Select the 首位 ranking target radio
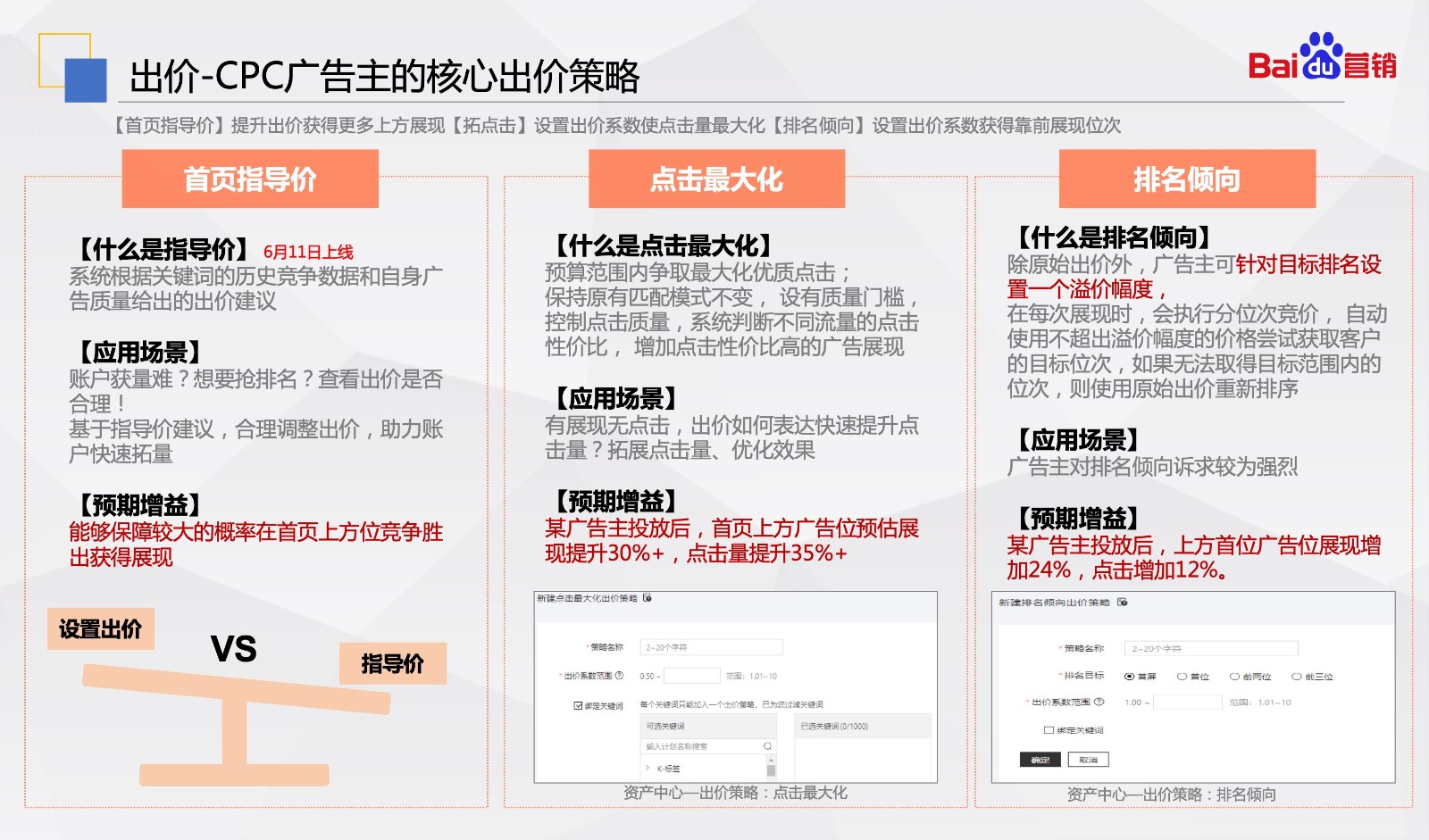The image size is (1429, 840). [1182, 677]
